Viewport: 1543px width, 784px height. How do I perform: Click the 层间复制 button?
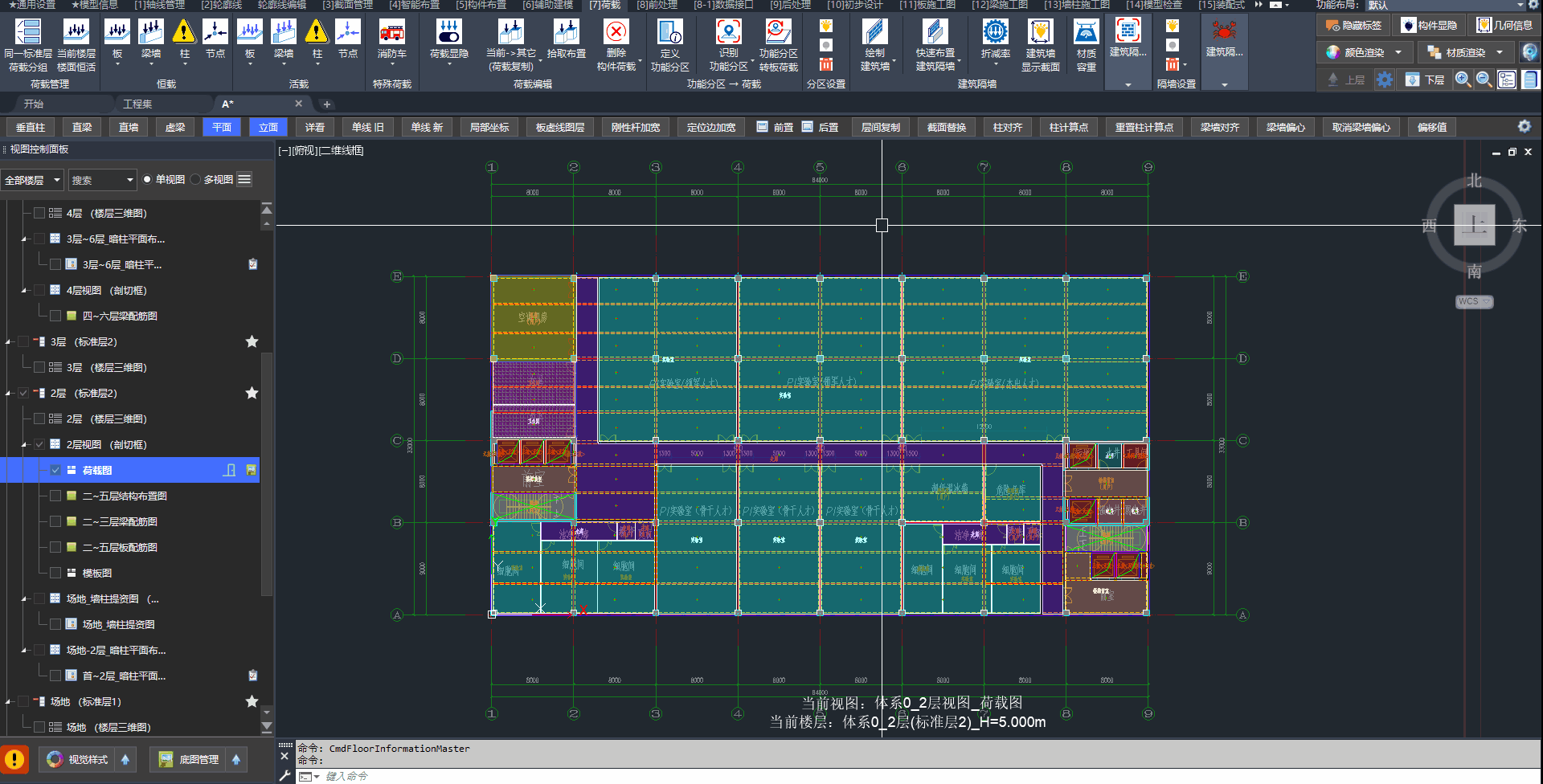click(x=880, y=128)
